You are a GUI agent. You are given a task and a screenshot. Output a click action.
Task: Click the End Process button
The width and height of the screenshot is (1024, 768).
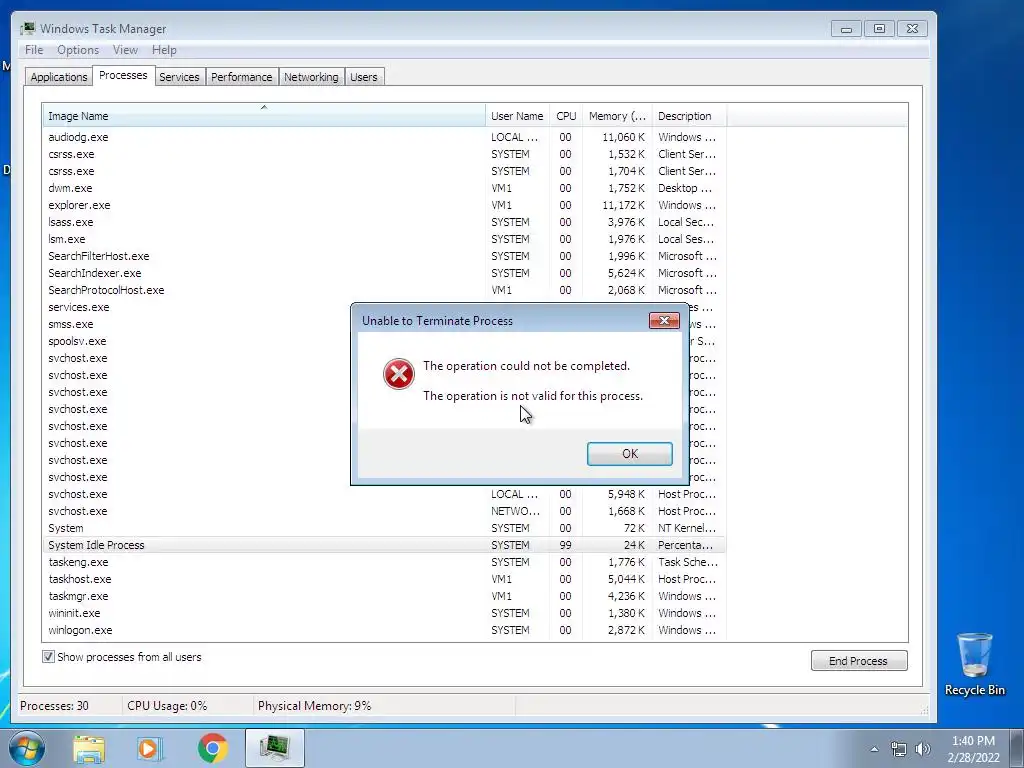pos(859,661)
